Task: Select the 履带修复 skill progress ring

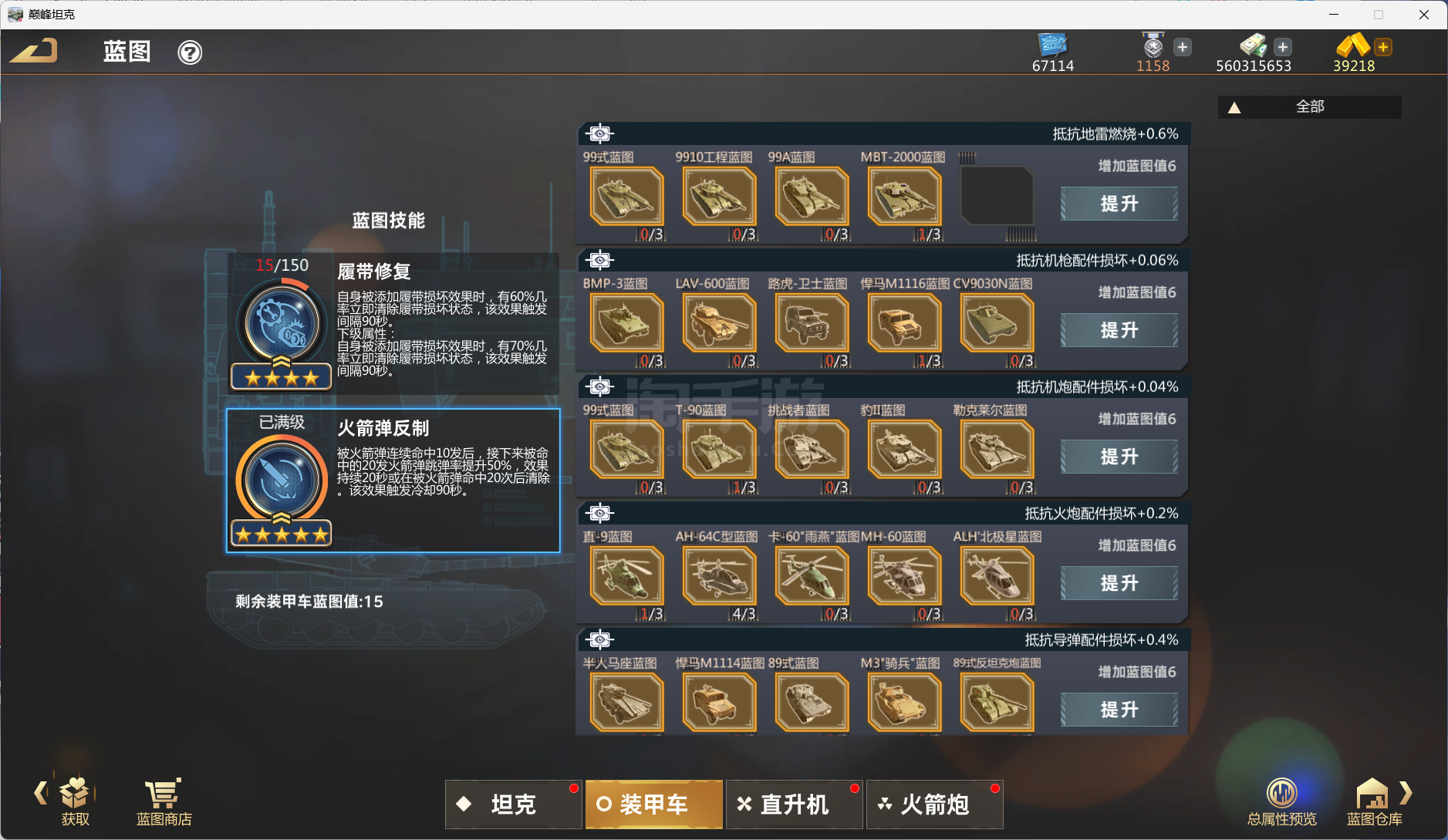Action: (x=282, y=322)
